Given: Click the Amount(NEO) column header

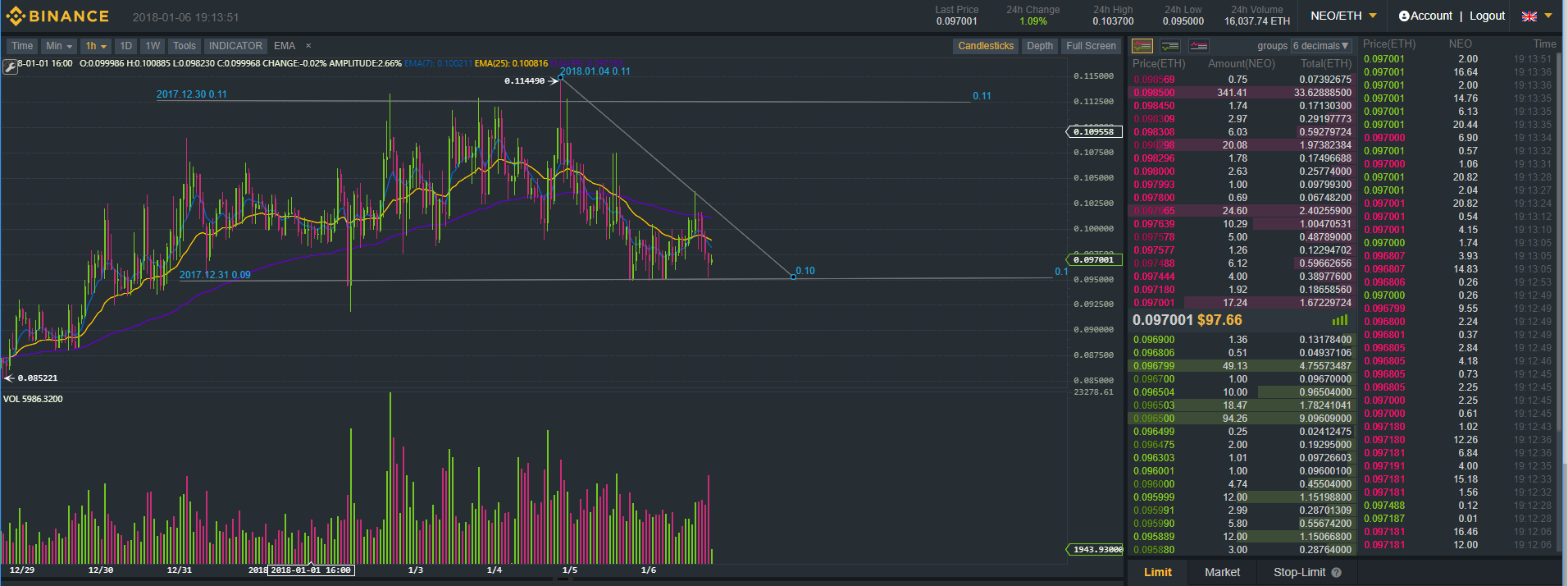Looking at the screenshot, I should coord(1242,63).
